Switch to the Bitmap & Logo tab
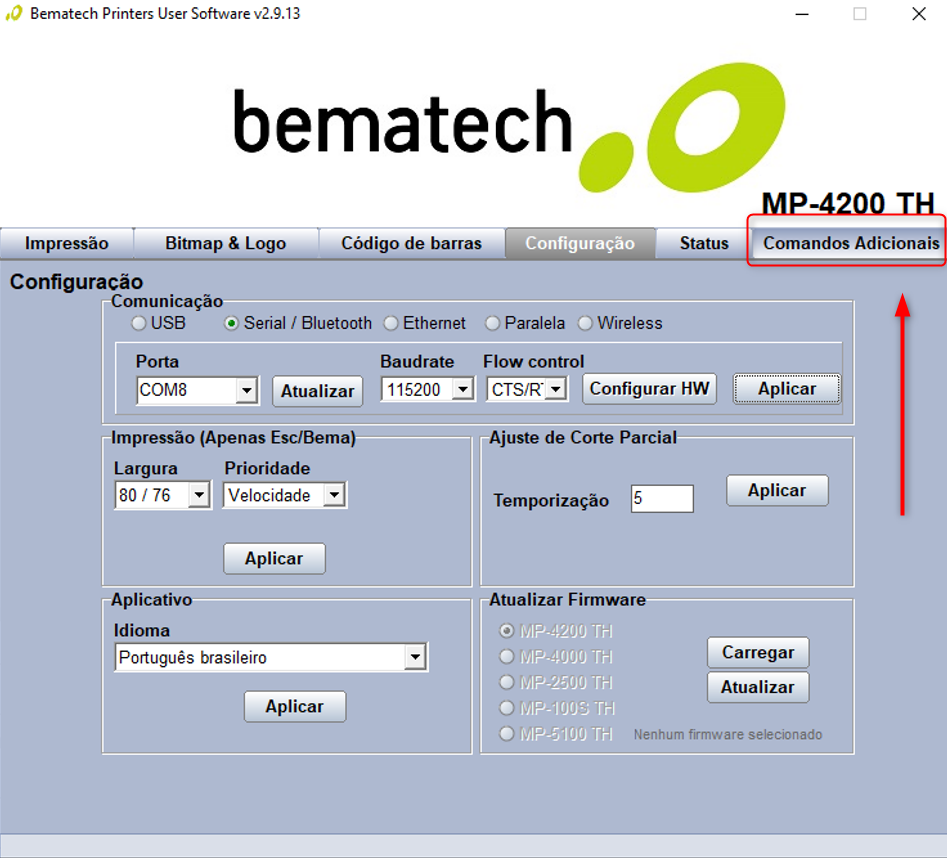Image resolution: width=947 pixels, height=858 pixels. coord(225,243)
